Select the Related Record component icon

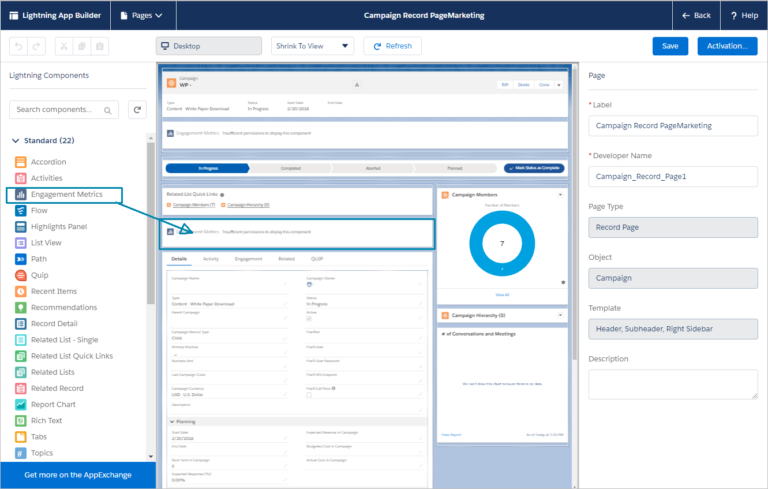21,389
